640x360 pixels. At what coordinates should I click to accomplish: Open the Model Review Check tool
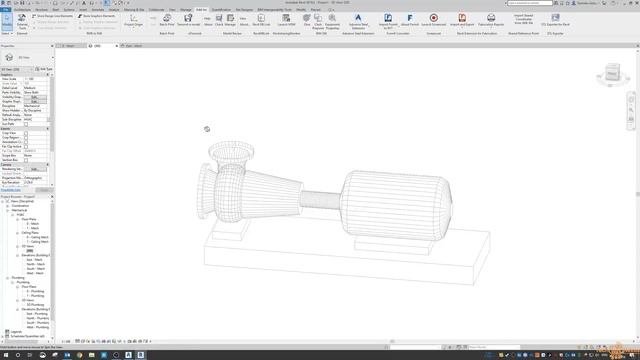tap(219, 20)
